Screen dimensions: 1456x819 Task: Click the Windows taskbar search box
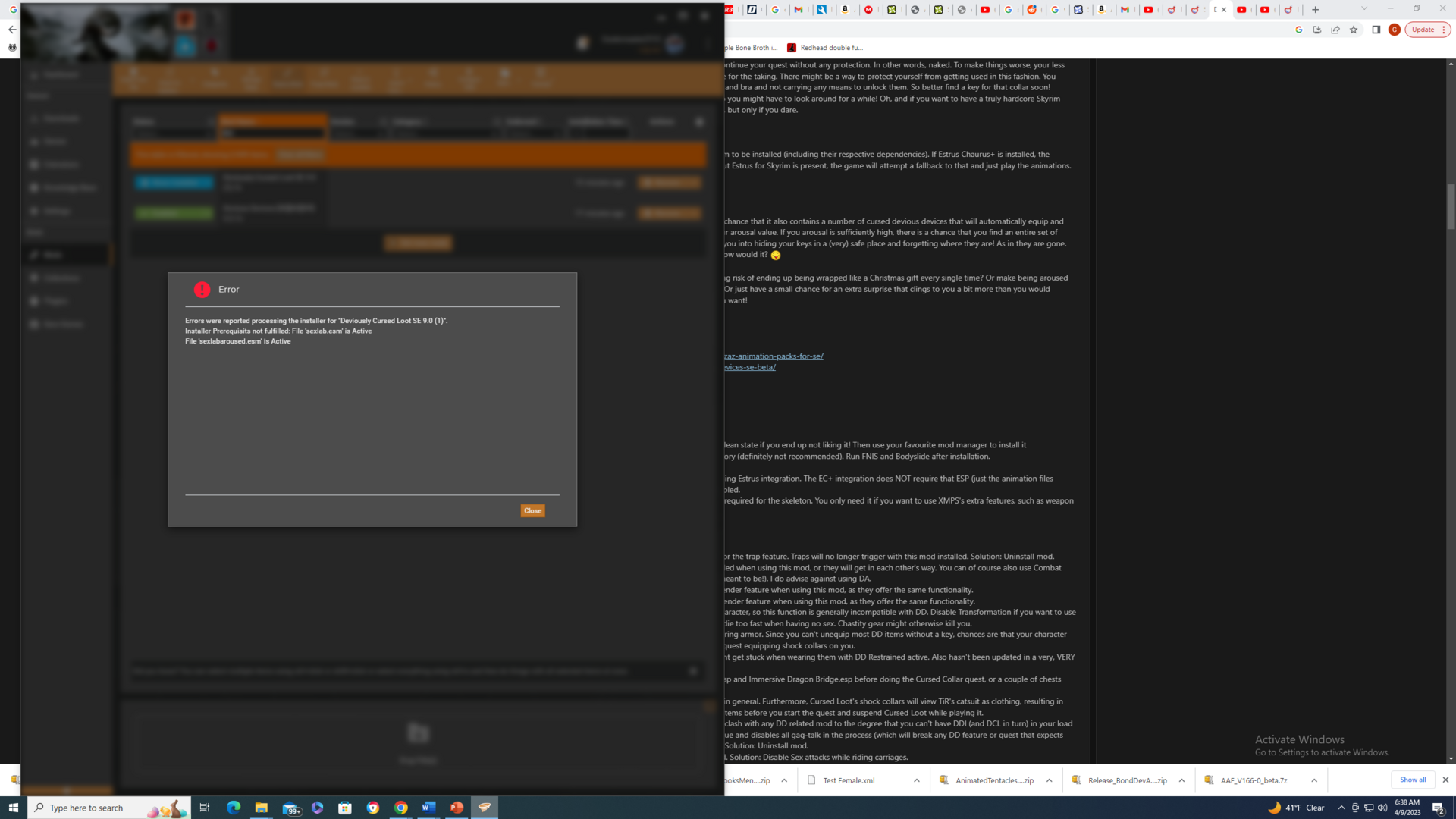pos(109,808)
